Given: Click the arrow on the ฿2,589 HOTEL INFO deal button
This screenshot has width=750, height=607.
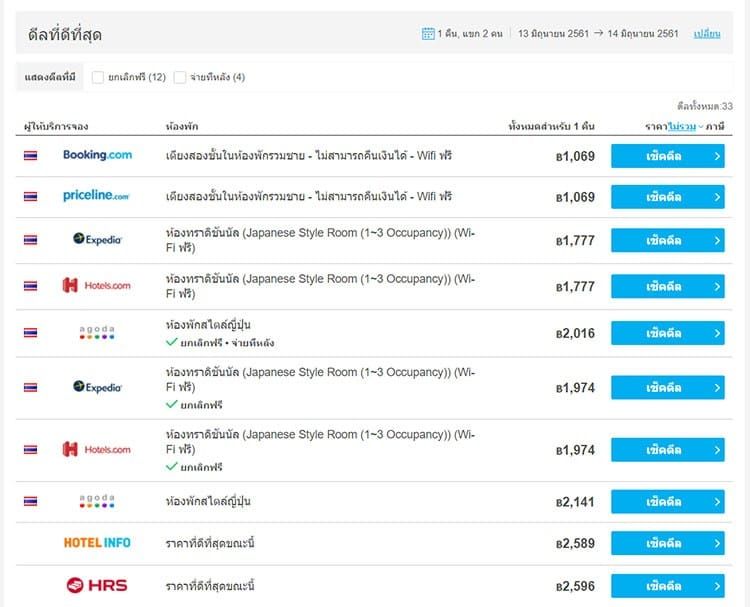Looking at the screenshot, I should (717, 543).
